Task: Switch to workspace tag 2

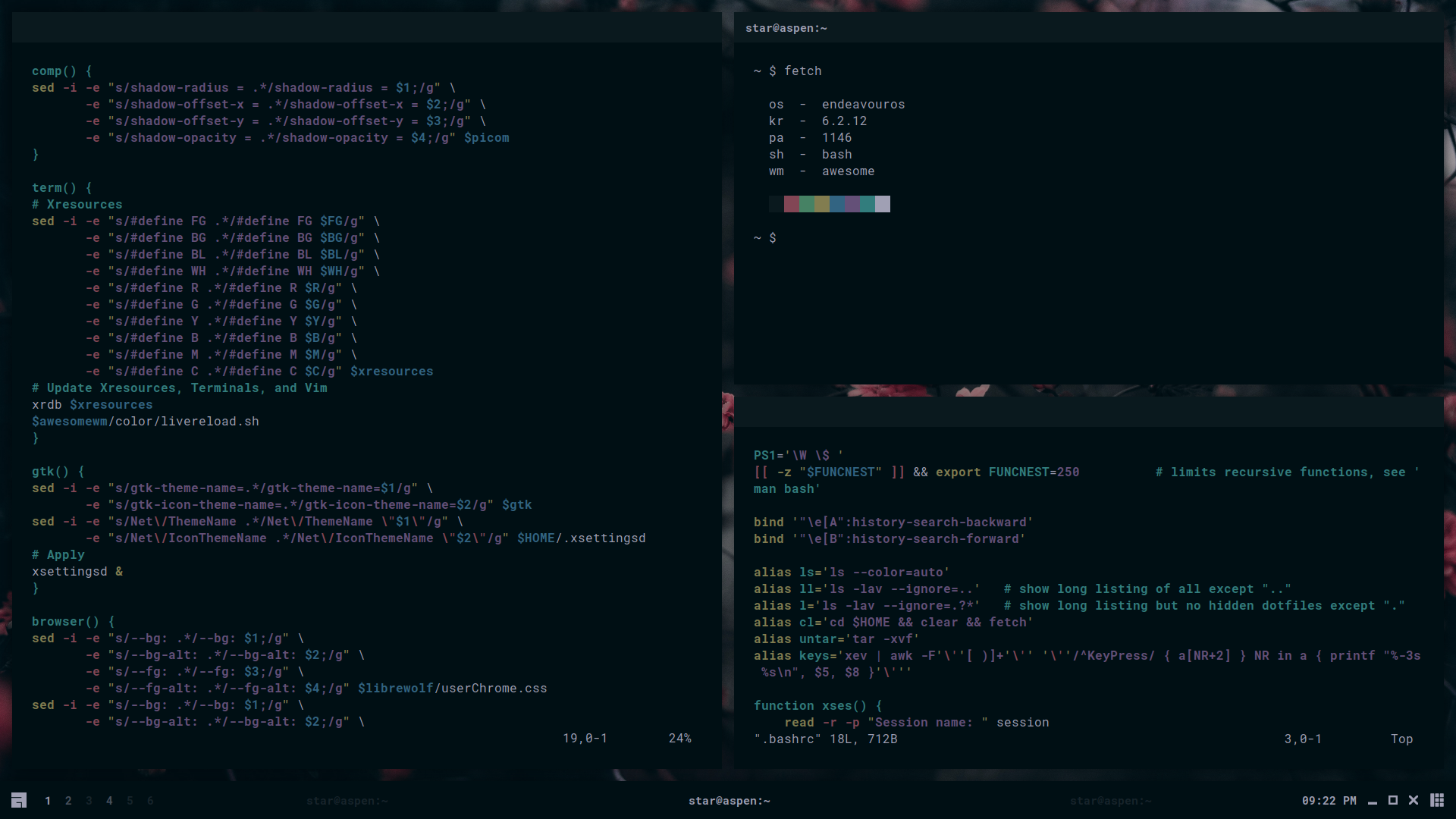Action: 68,801
